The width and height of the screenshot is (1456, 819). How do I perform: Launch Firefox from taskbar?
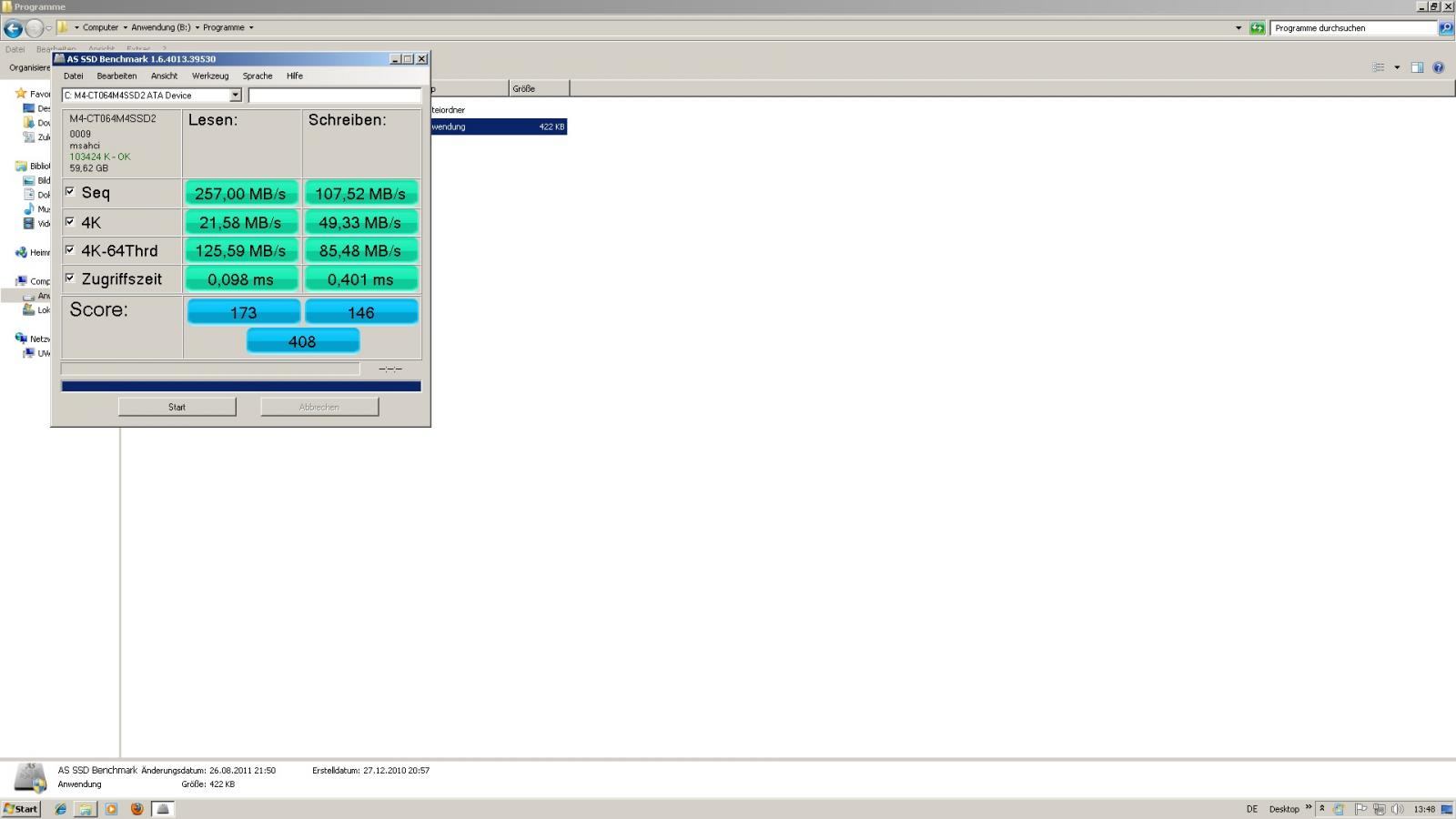137,809
